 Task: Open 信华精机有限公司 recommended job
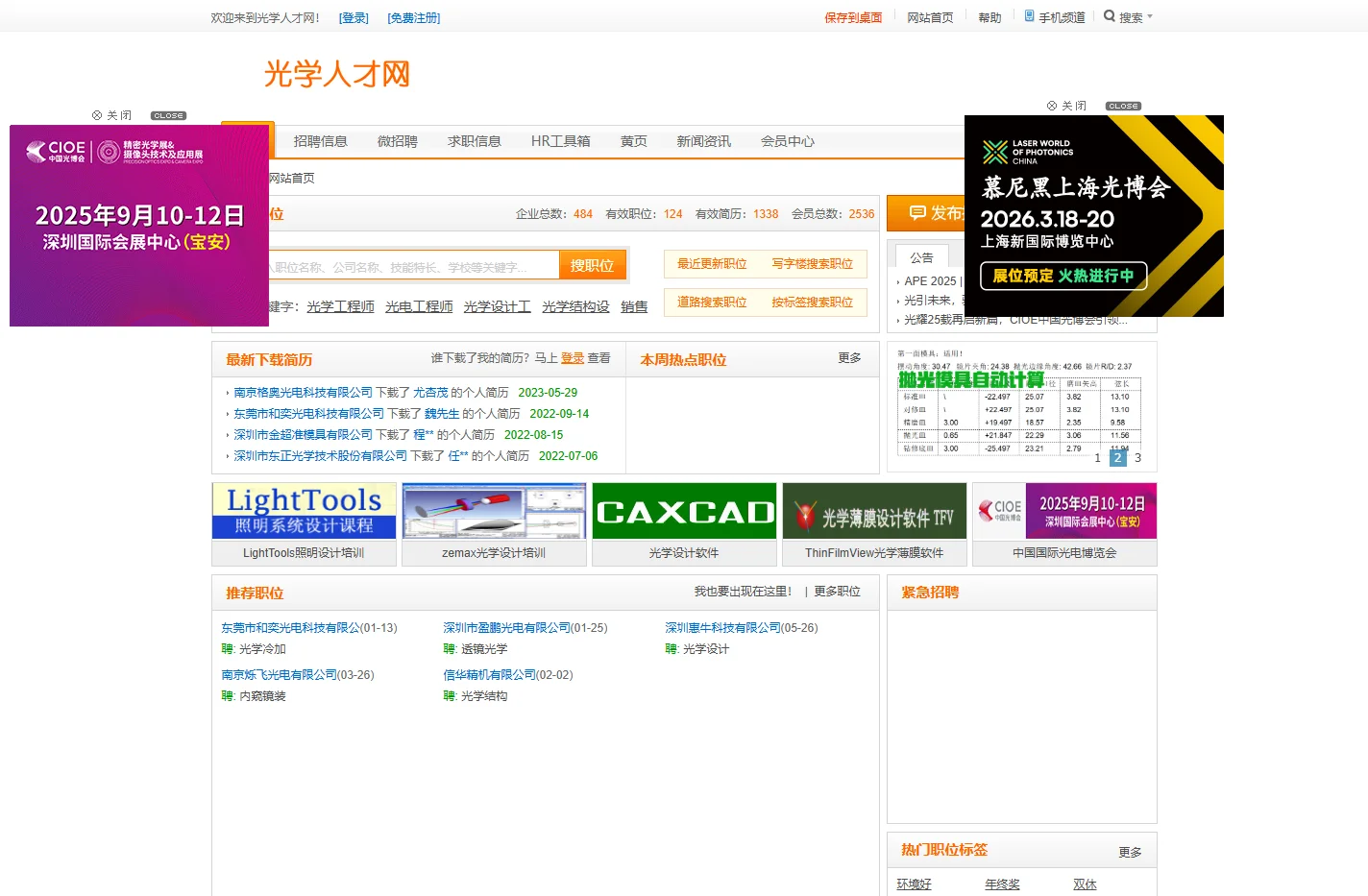pos(489,675)
